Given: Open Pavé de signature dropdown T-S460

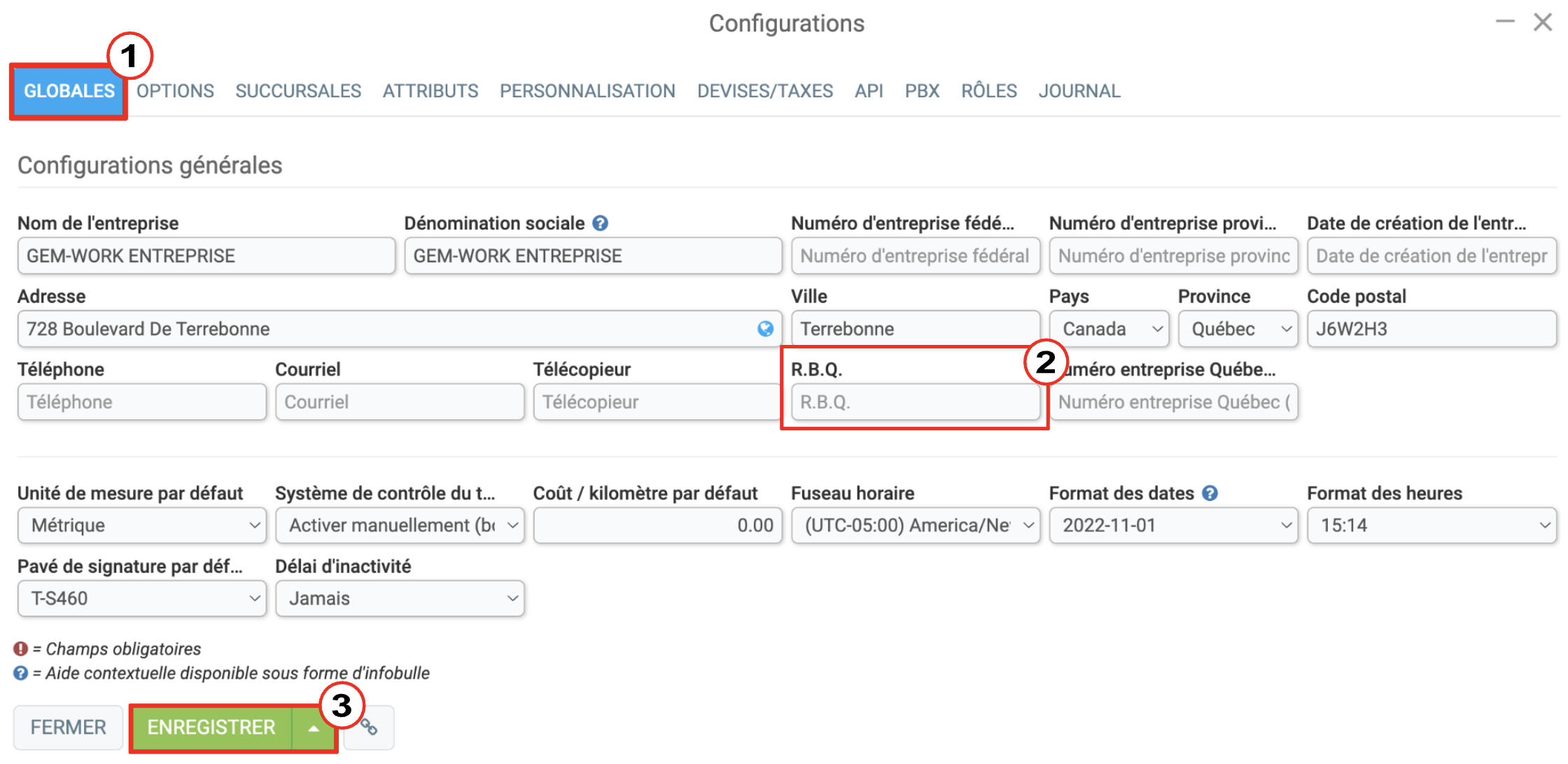Looking at the screenshot, I should coord(142,598).
